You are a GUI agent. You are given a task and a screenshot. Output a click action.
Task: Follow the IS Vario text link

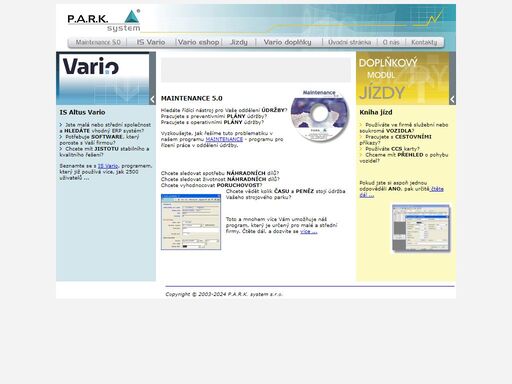108,166
